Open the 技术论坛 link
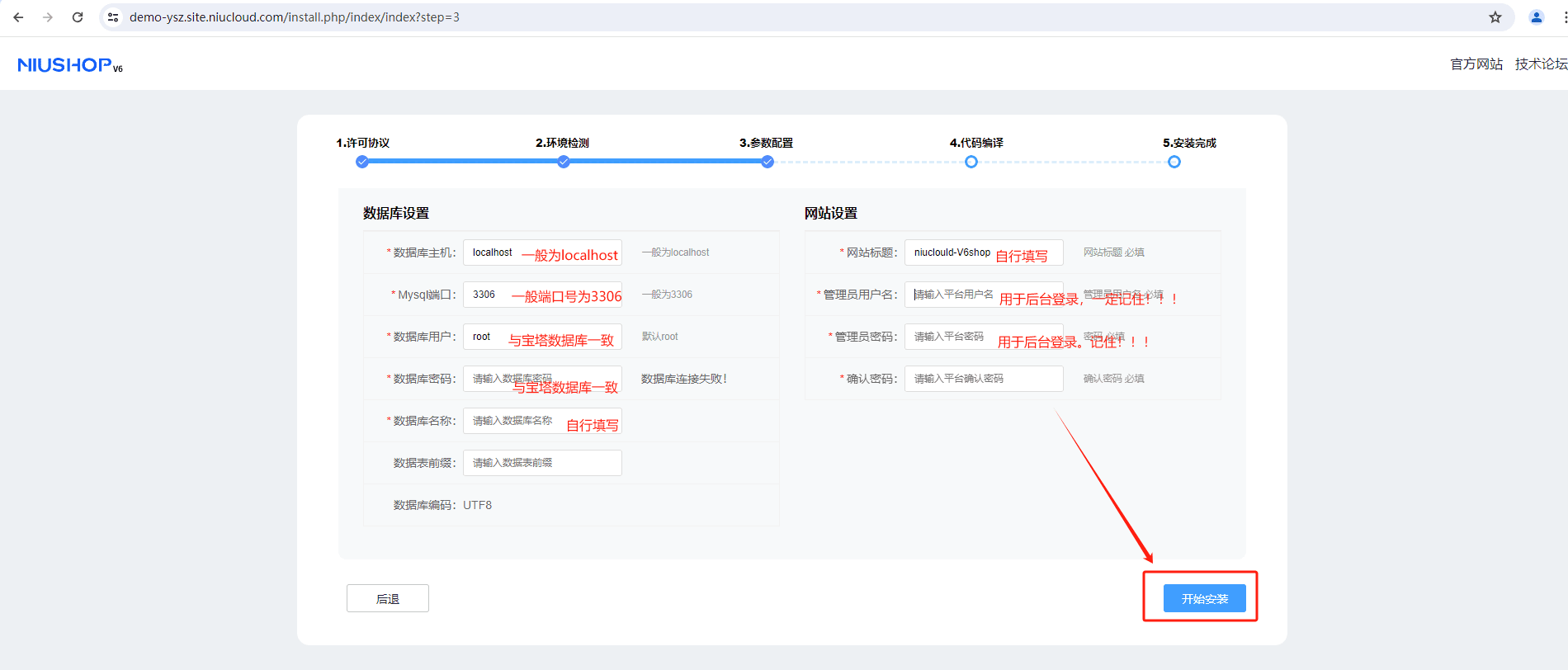The image size is (1568, 670). point(1540,64)
